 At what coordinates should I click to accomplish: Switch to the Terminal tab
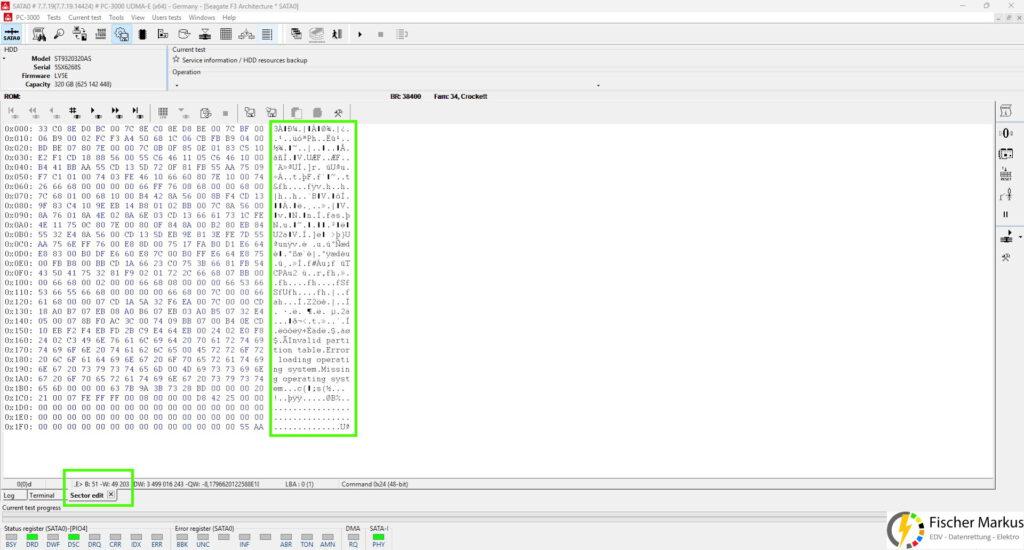42,495
